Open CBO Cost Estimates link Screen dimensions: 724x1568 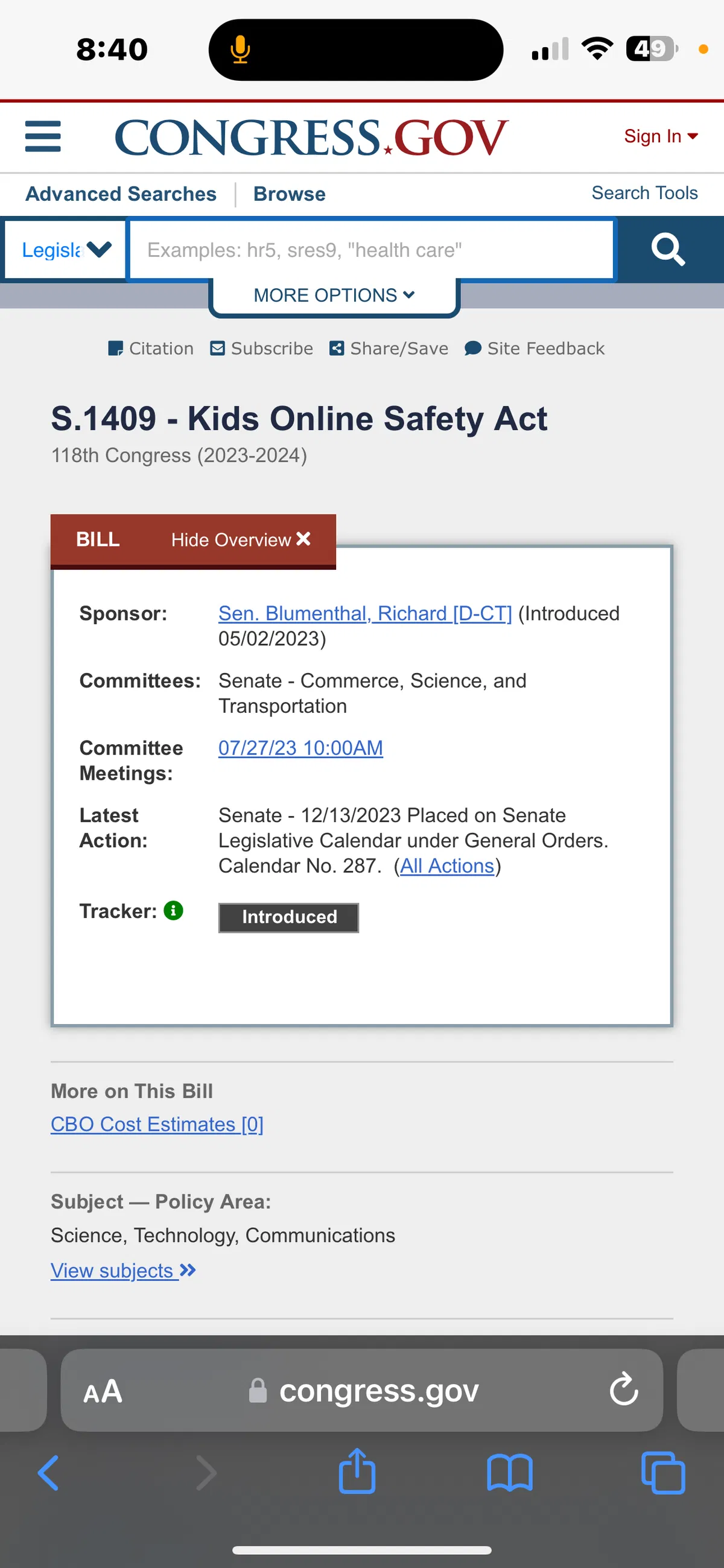point(157,1124)
